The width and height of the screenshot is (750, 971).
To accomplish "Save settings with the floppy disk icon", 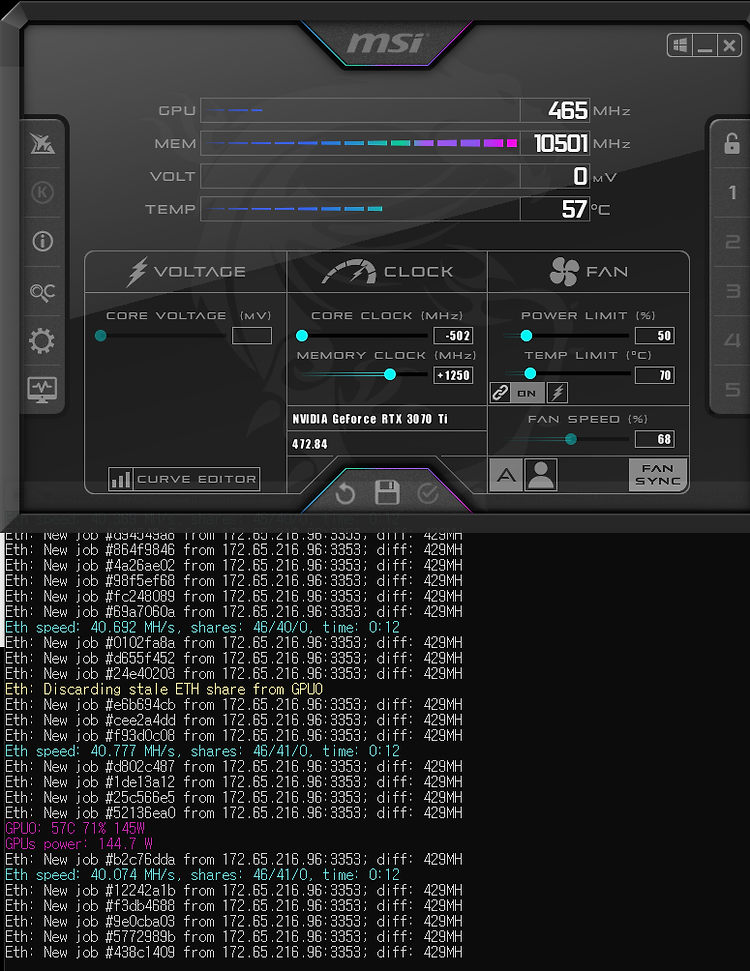I will click(x=387, y=493).
